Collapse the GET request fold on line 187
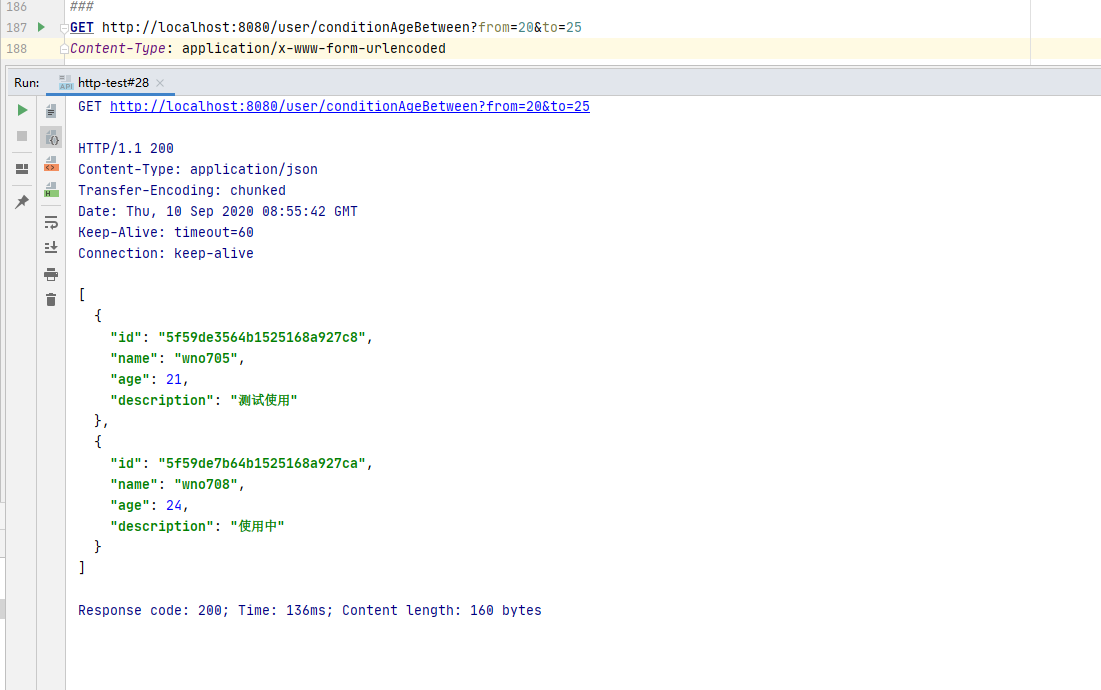This screenshot has width=1101, height=690. (64, 28)
